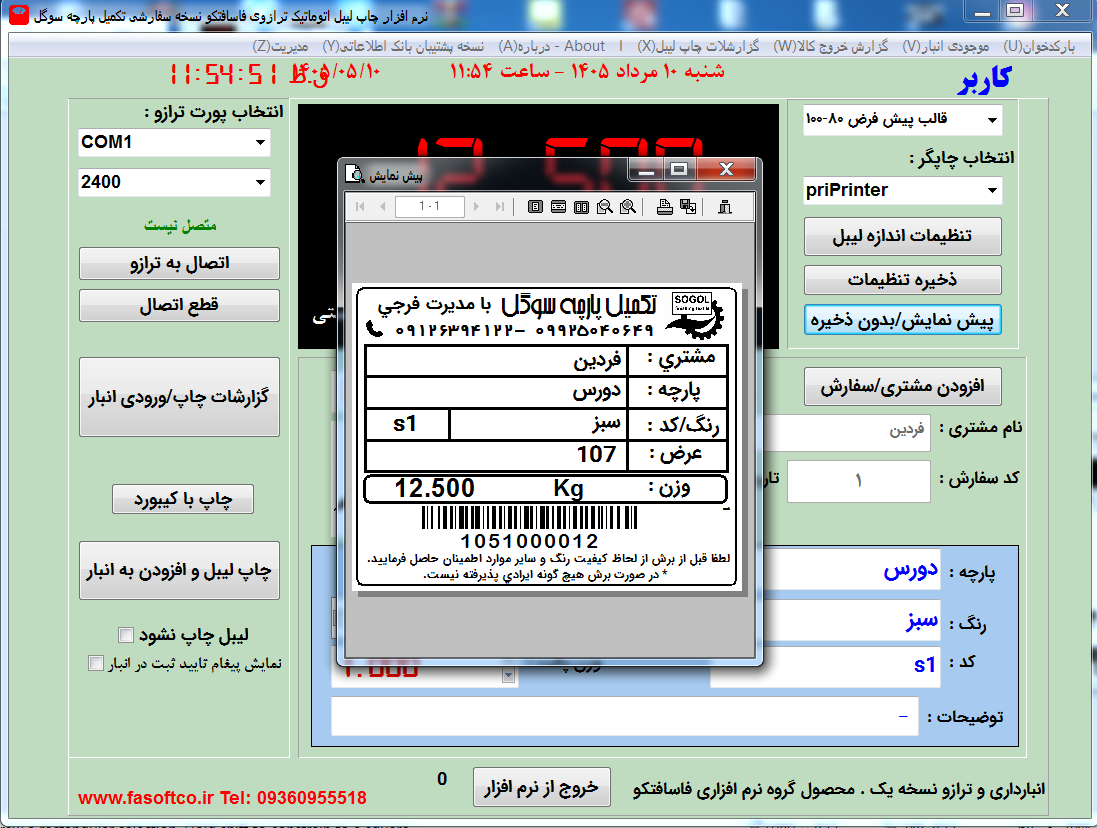Click the کاربر user label

(984, 78)
